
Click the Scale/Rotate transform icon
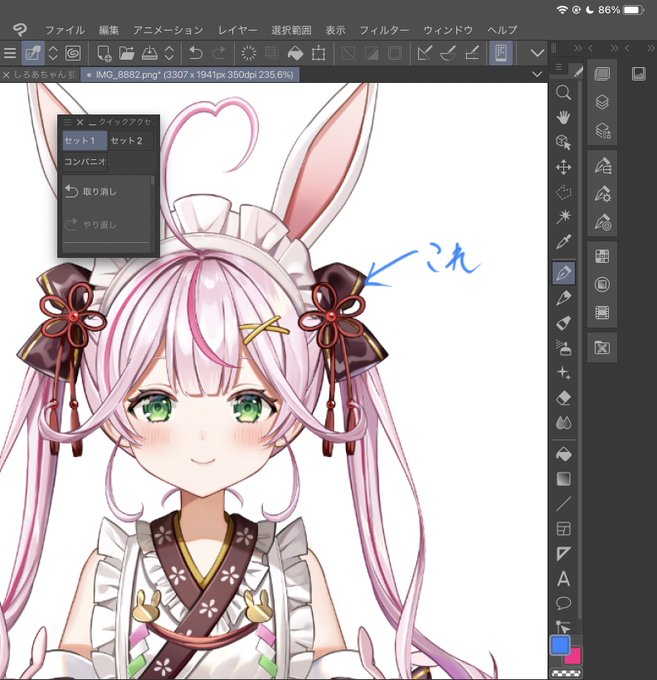[319, 53]
